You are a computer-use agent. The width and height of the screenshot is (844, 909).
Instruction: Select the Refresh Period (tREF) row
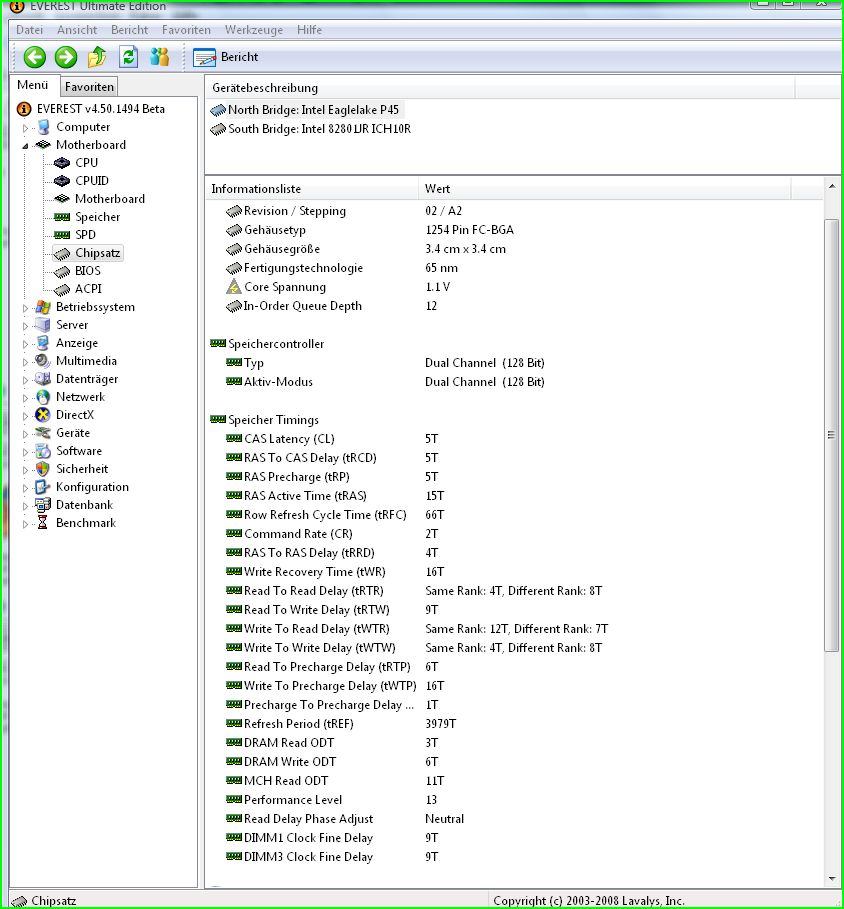pos(514,724)
